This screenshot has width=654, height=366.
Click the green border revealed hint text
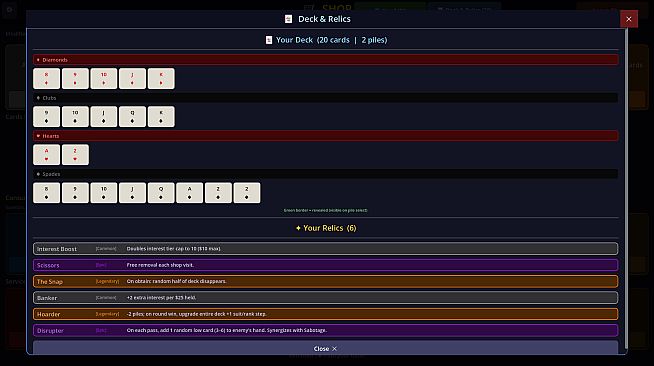325,210
